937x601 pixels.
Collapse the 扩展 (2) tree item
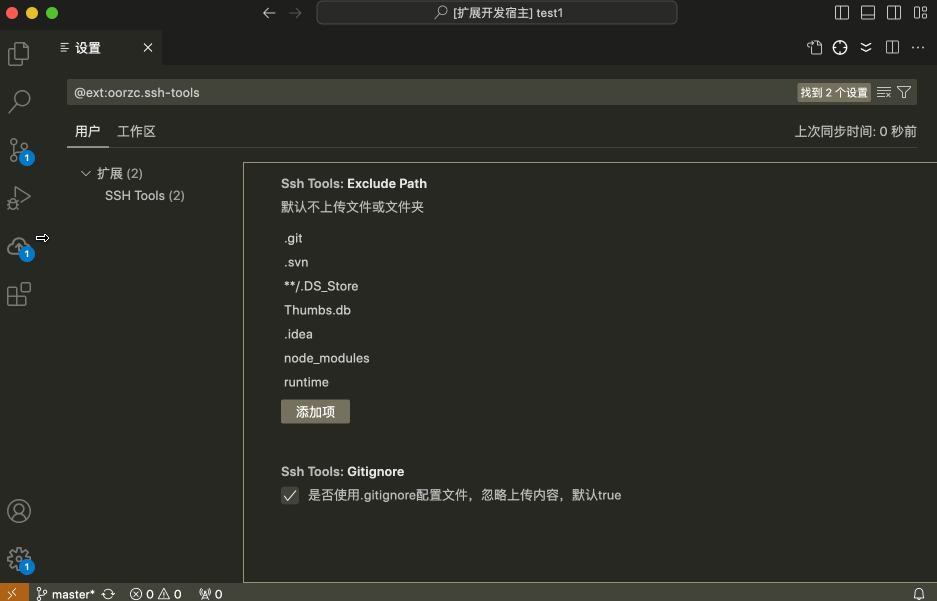(86, 172)
